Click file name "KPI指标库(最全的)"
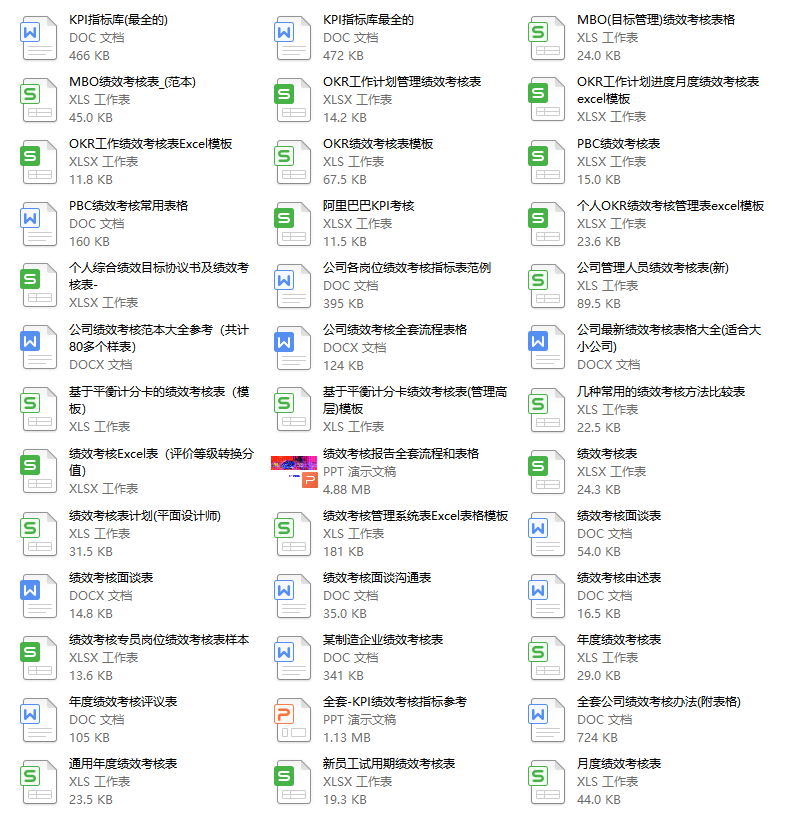 click(x=118, y=20)
